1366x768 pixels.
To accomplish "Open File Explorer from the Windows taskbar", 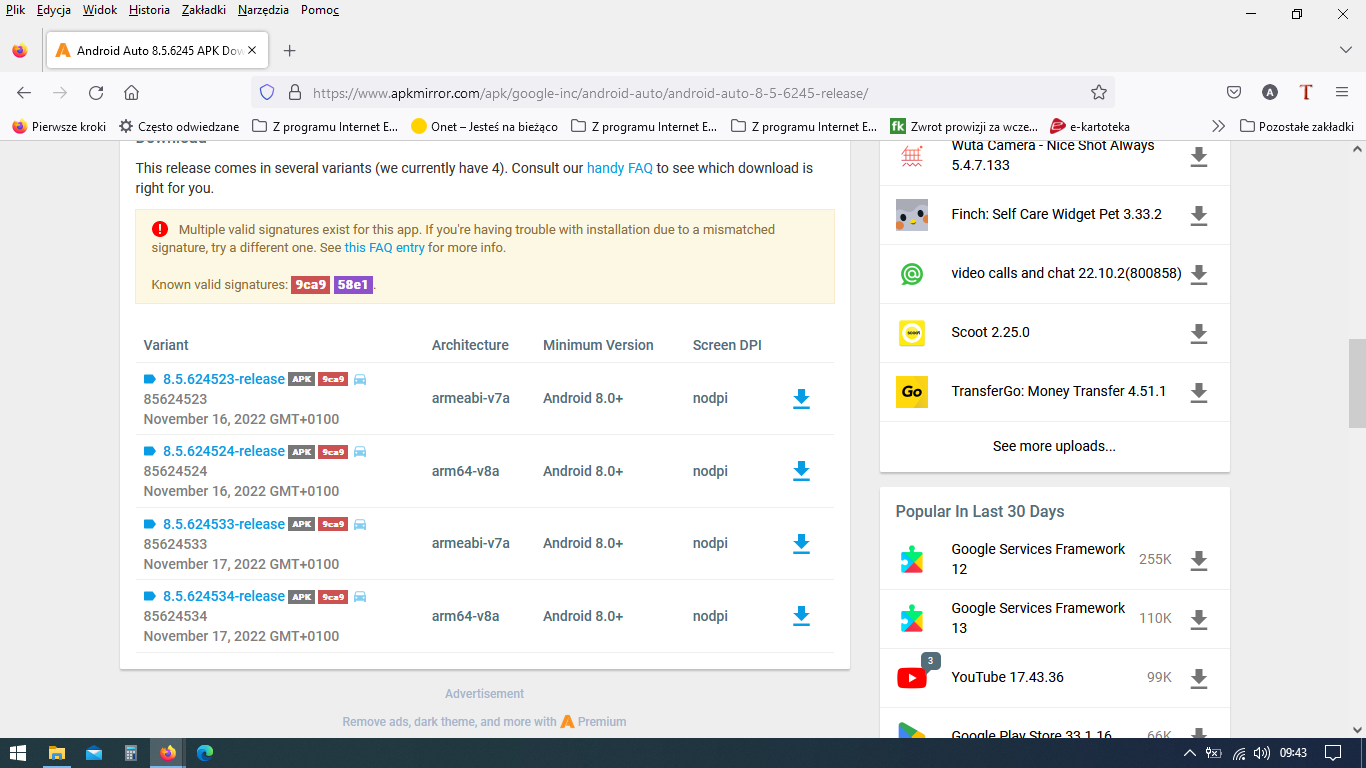I will (x=57, y=753).
